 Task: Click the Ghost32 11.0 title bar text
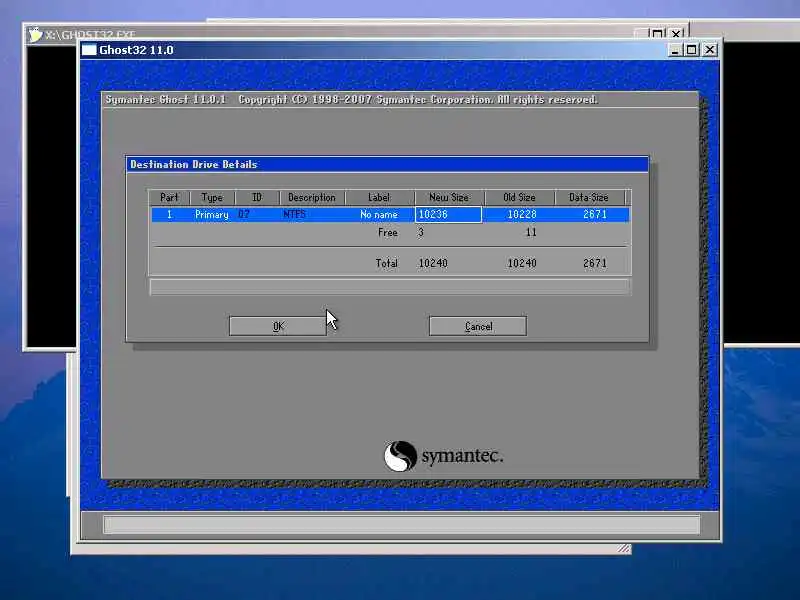coord(136,50)
